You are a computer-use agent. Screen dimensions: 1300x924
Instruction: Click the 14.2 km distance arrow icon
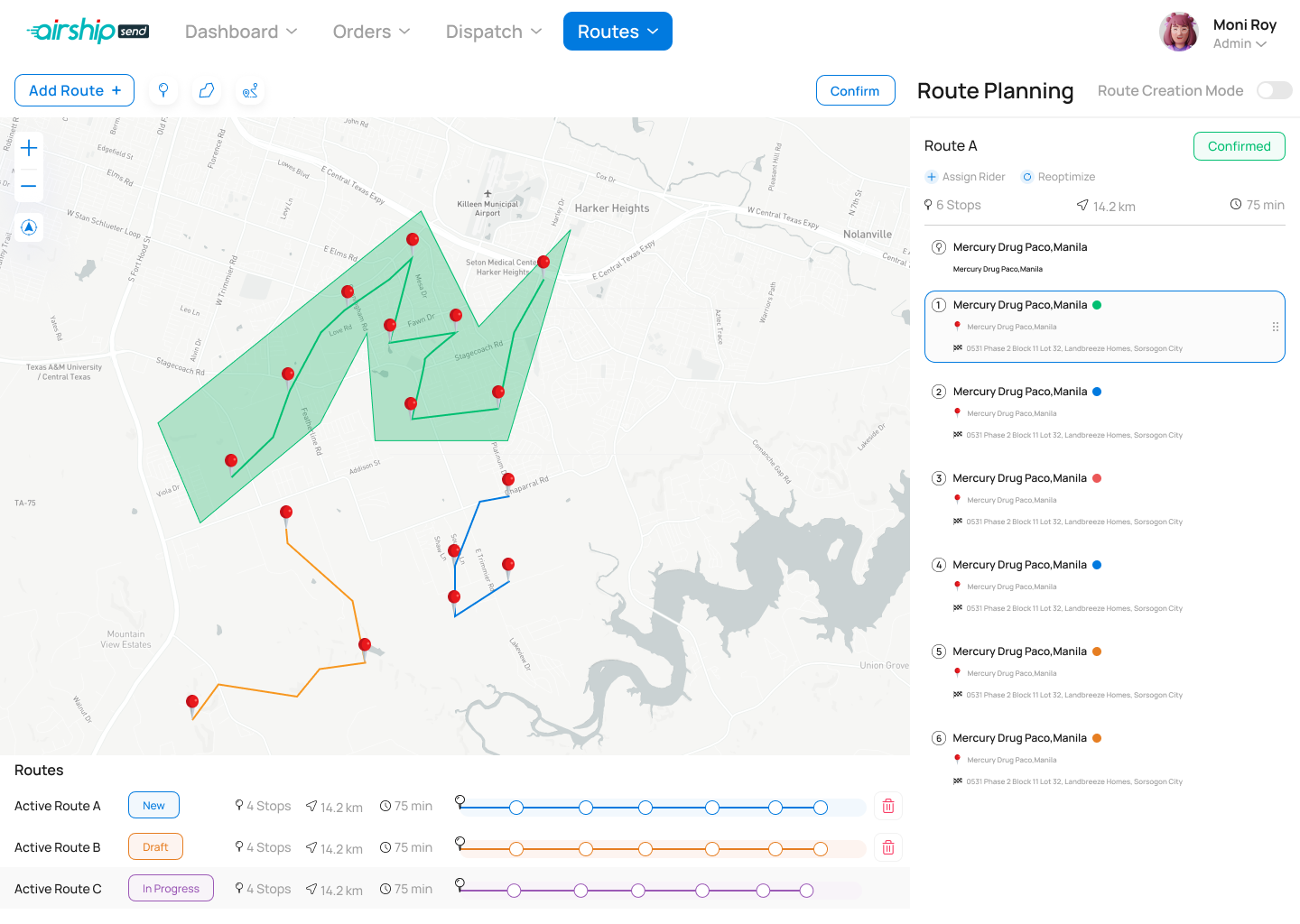pos(1082,205)
